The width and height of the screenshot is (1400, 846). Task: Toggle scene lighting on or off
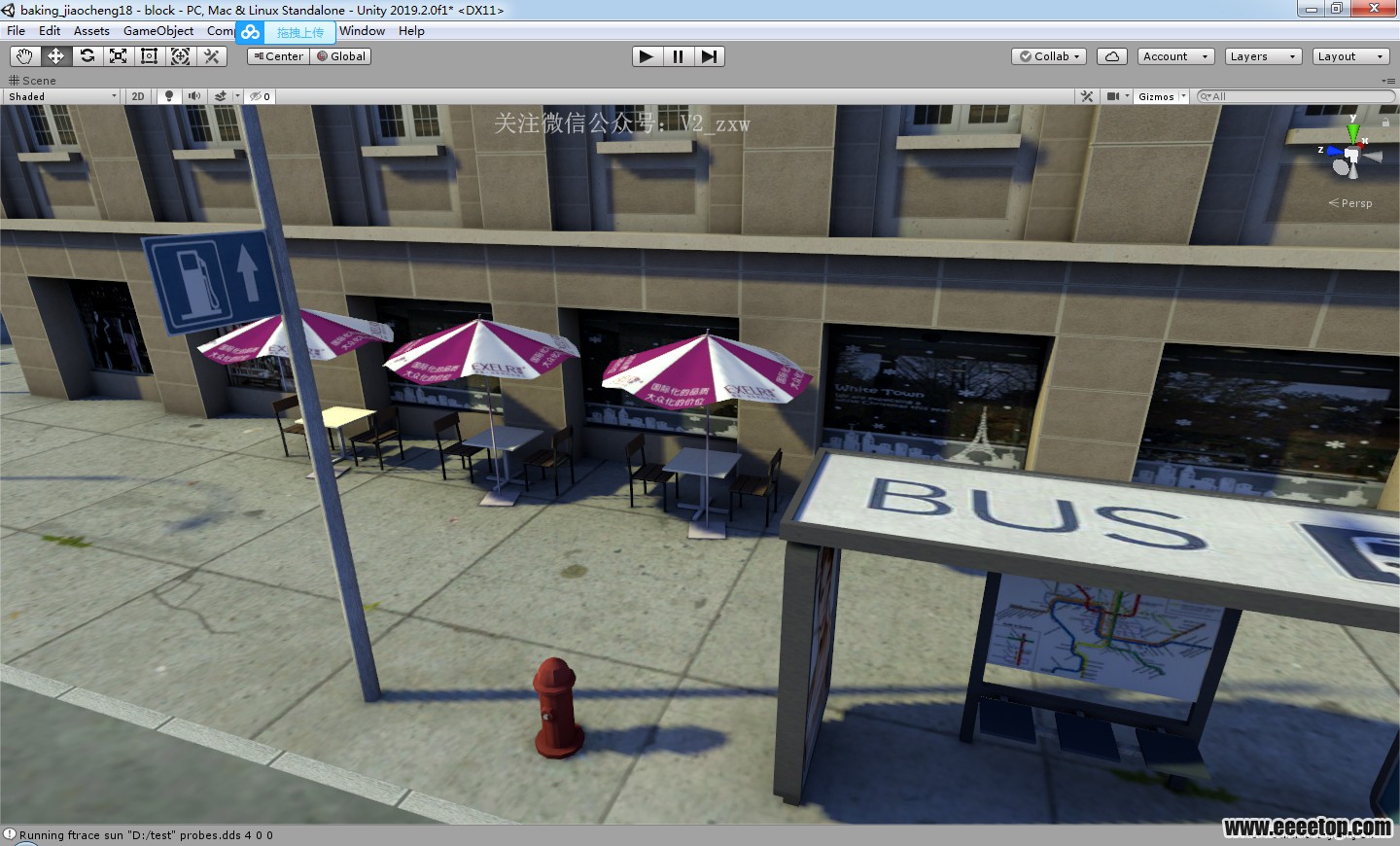[x=169, y=96]
